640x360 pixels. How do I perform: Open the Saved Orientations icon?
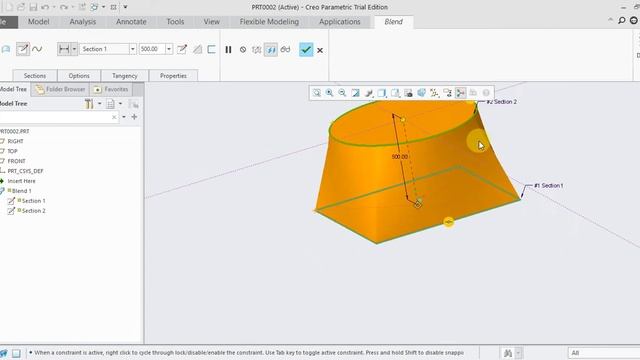click(395, 93)
